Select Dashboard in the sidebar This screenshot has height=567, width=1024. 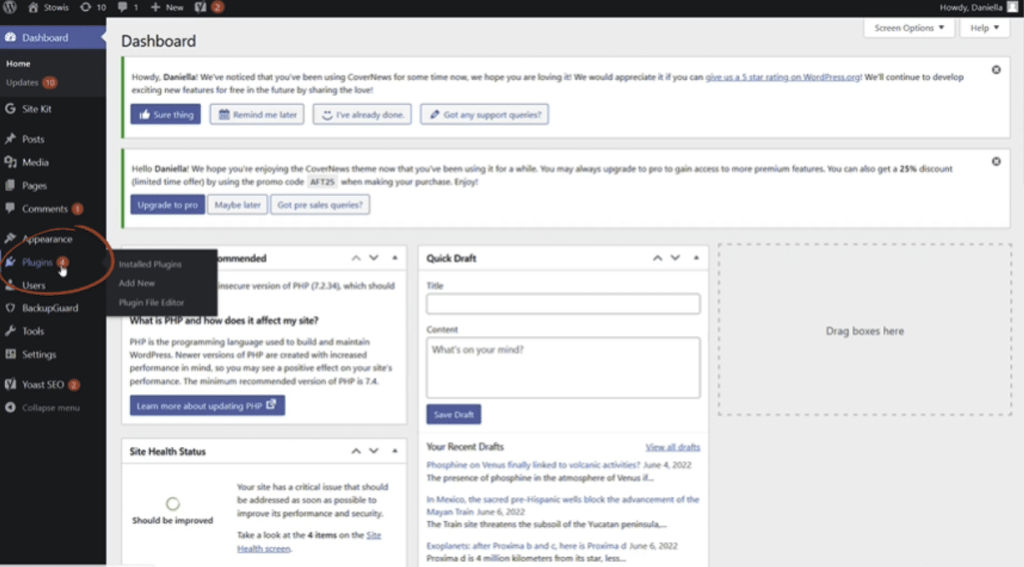tap(52, 37)
